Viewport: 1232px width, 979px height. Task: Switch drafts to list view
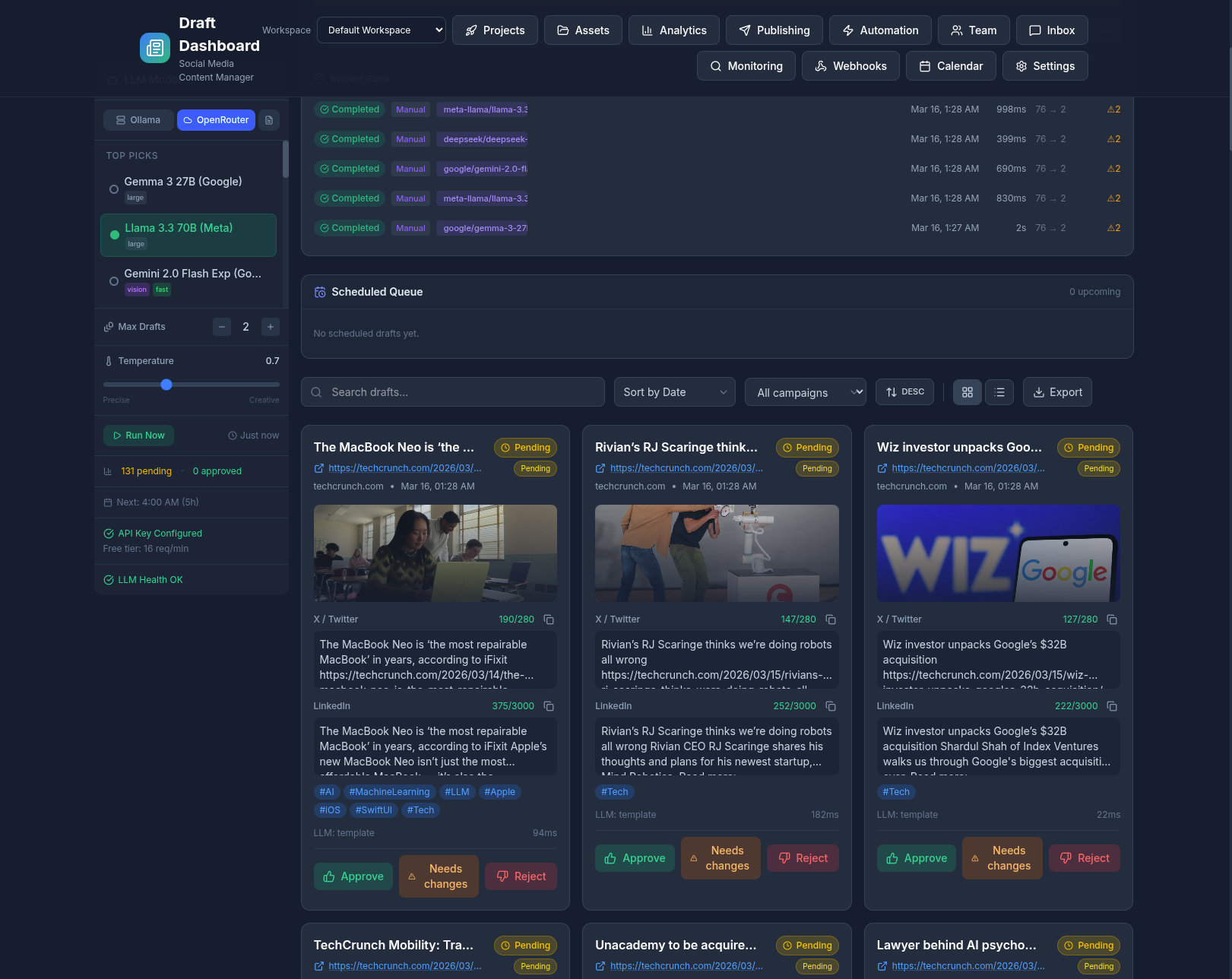(x=999, y=391)
